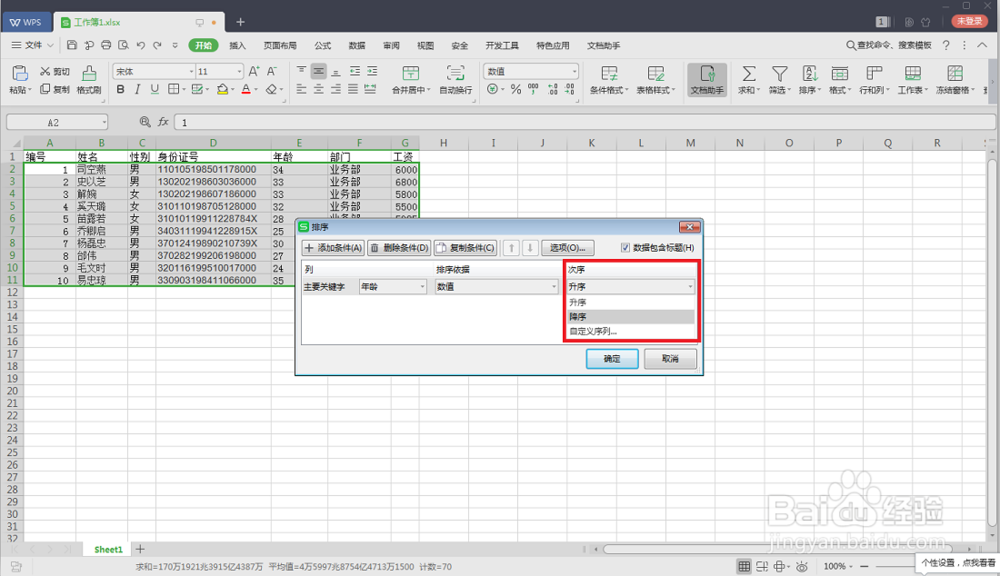Toggle Underline formatting

click(x=154, y=89)
